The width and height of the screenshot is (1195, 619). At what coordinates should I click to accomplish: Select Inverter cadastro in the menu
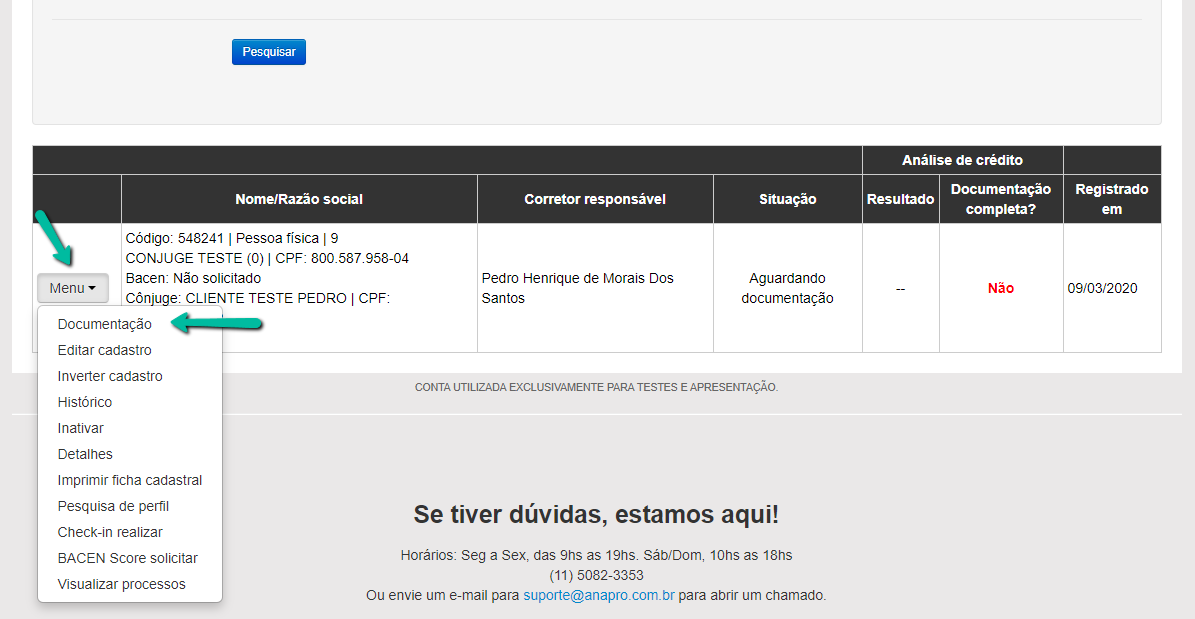[110, 376]
